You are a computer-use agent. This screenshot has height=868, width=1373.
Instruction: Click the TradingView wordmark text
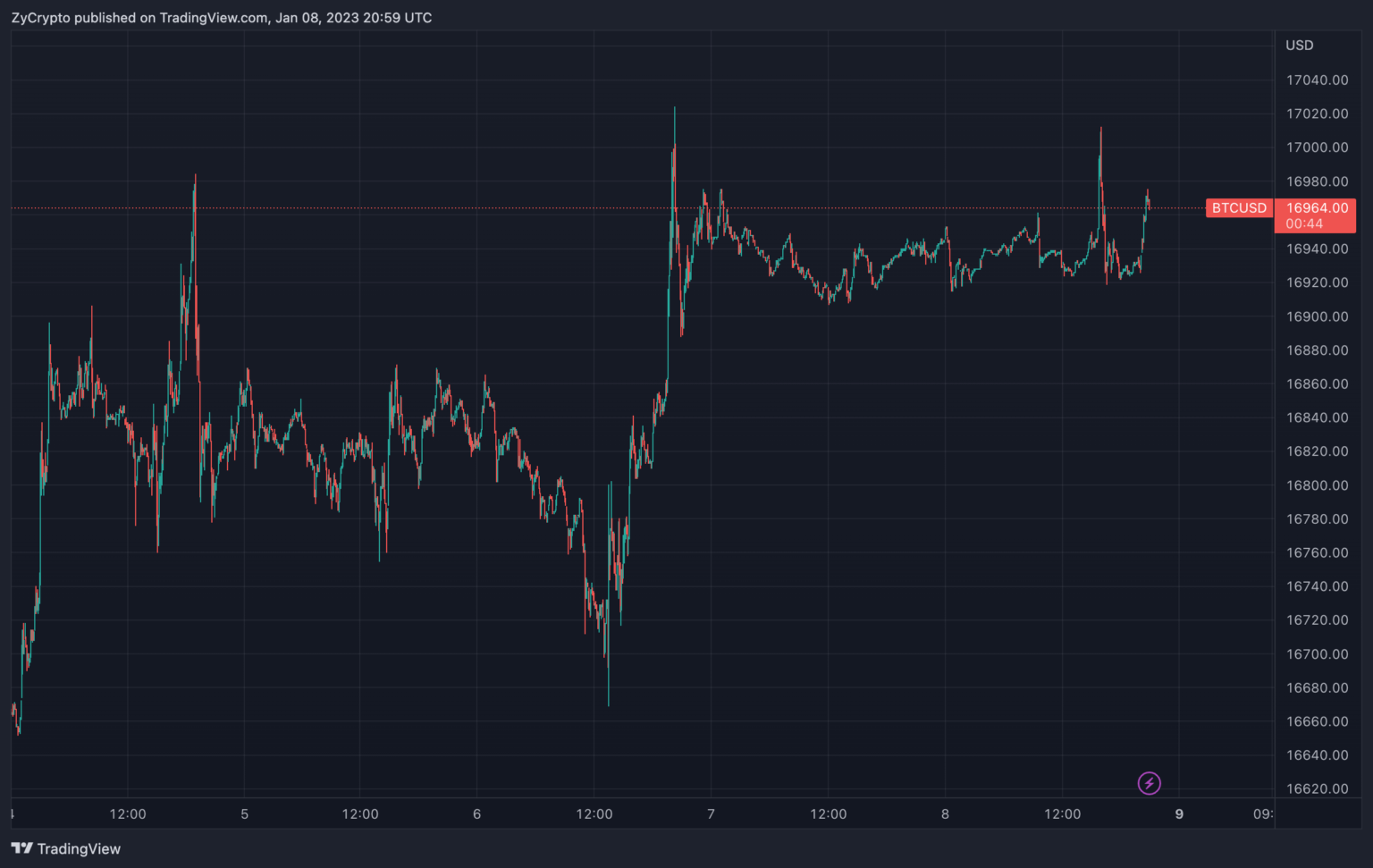pos(79,849)
